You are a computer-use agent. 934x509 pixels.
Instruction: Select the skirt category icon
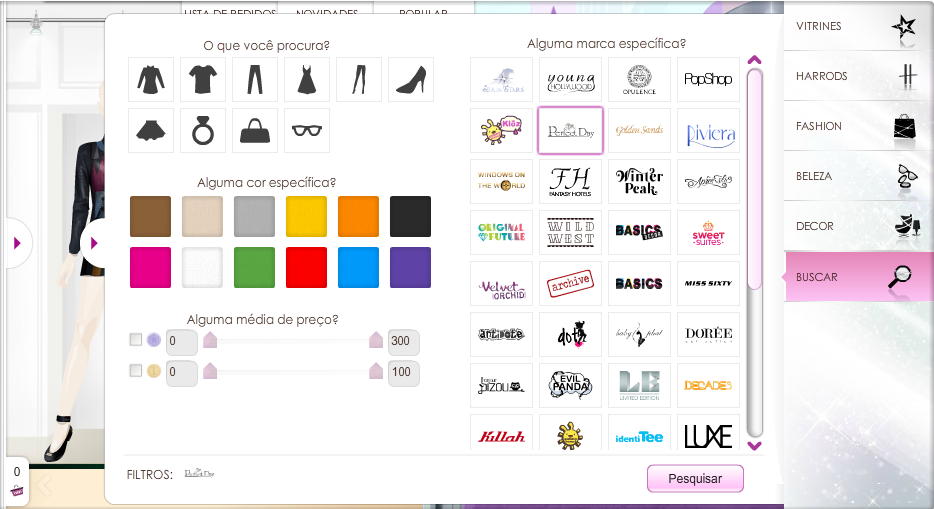[x=151, y=130]
